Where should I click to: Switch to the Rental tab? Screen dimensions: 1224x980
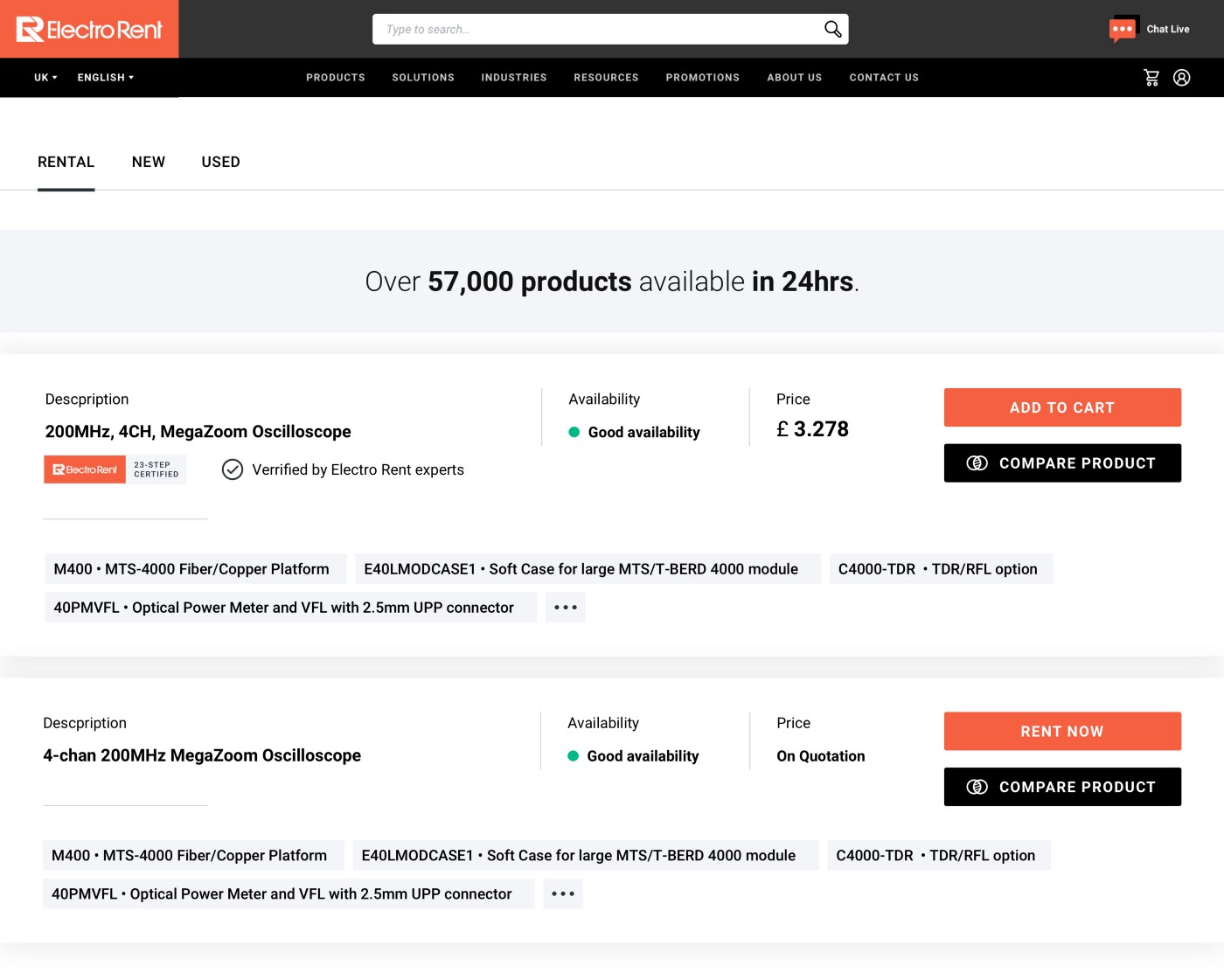tap(66, 163)
